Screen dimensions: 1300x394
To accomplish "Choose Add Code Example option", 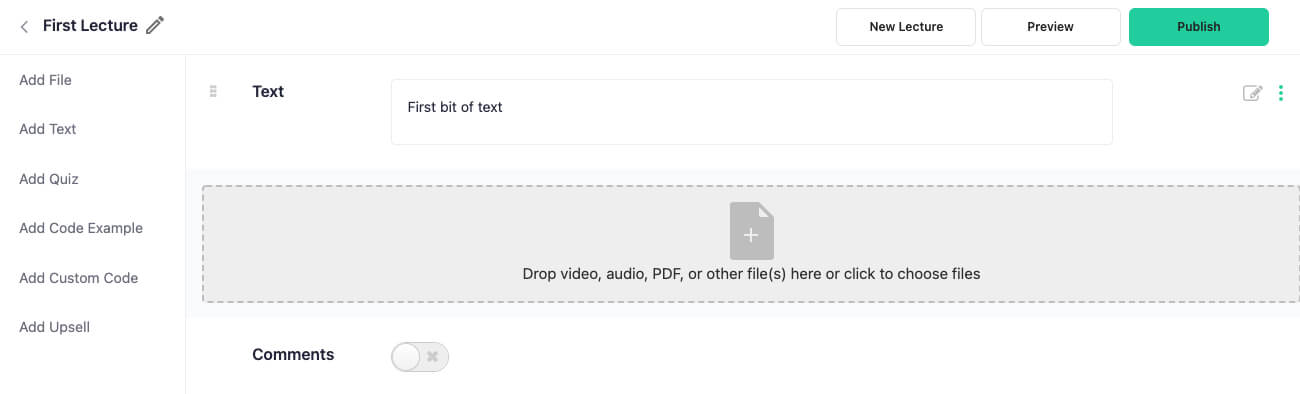I will (x=81, y=228).
